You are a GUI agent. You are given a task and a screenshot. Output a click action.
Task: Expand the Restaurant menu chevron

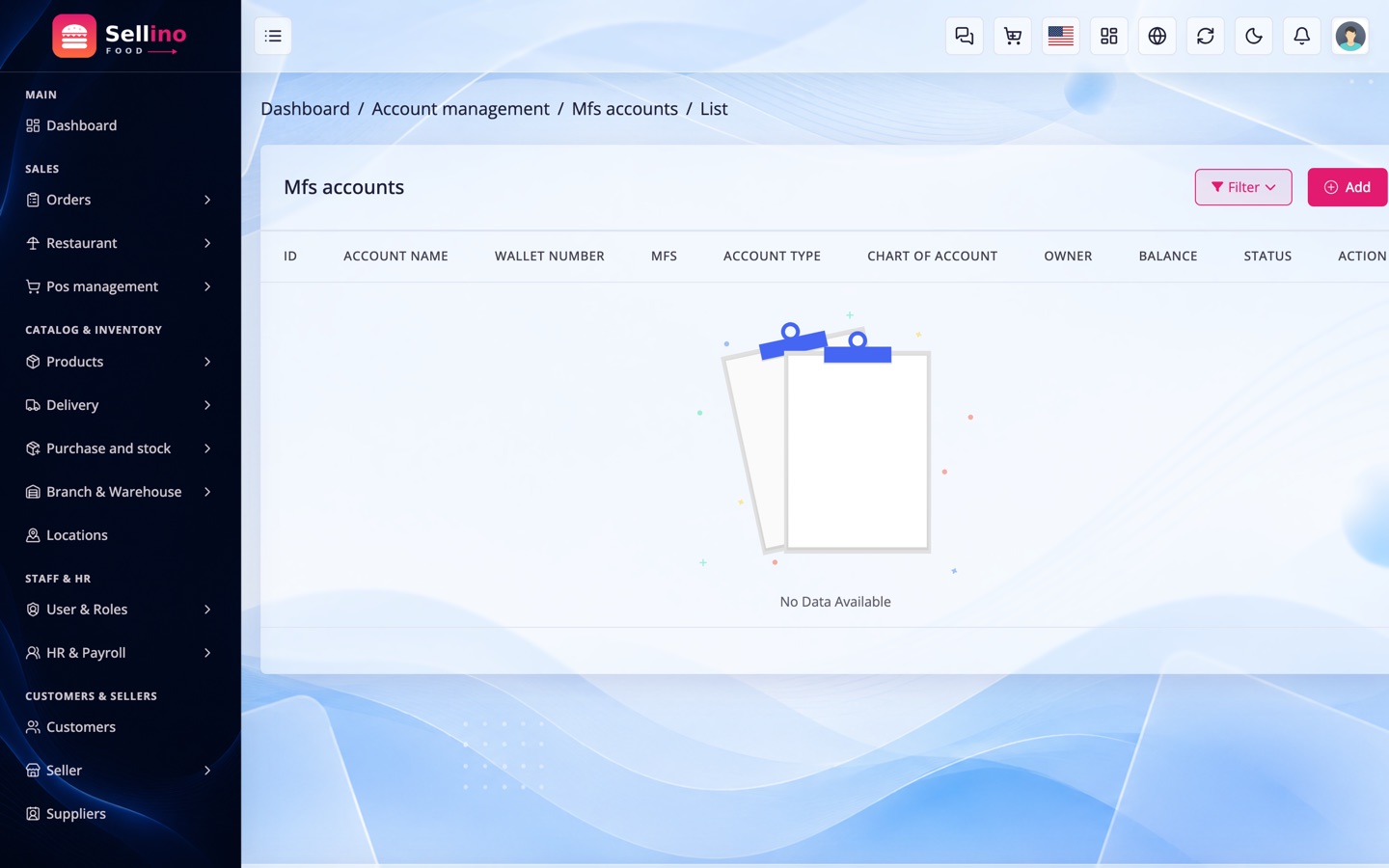click(x=207, y=243)
